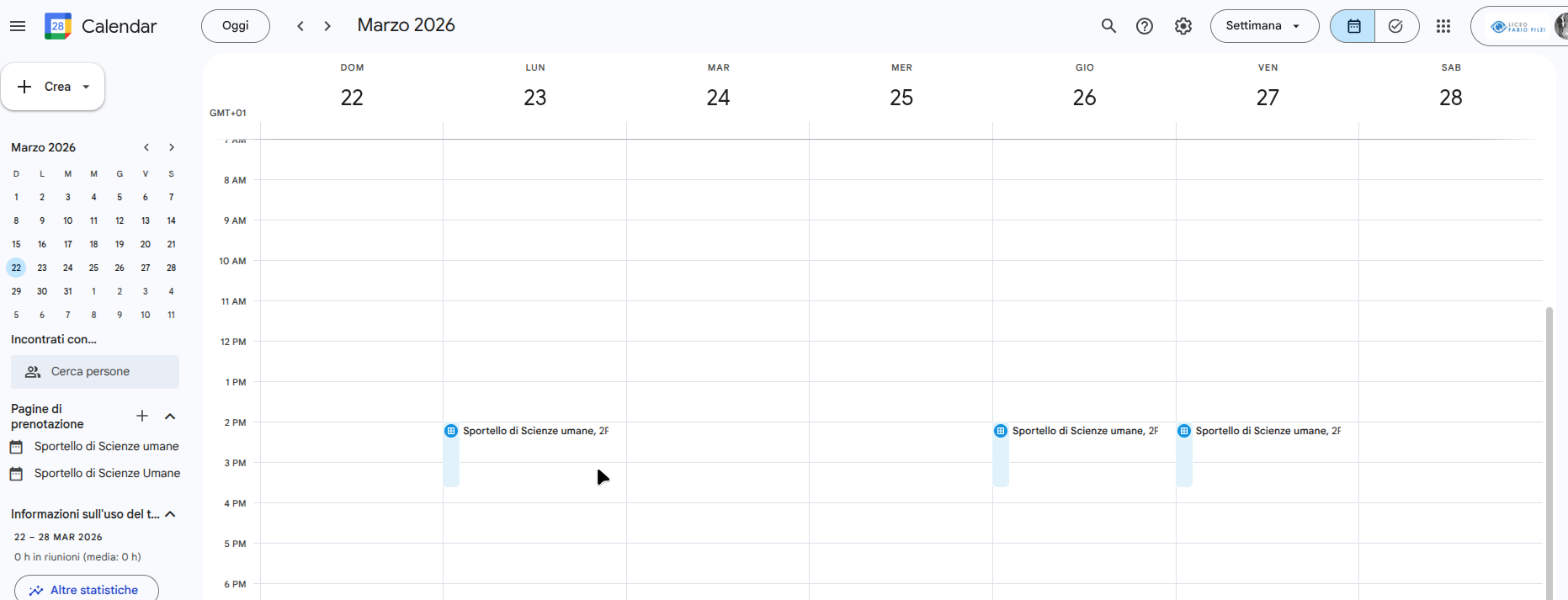Screen dimensions: 1568x600
Task: Open the settings gear menu
Action: tap(1183, 26)
